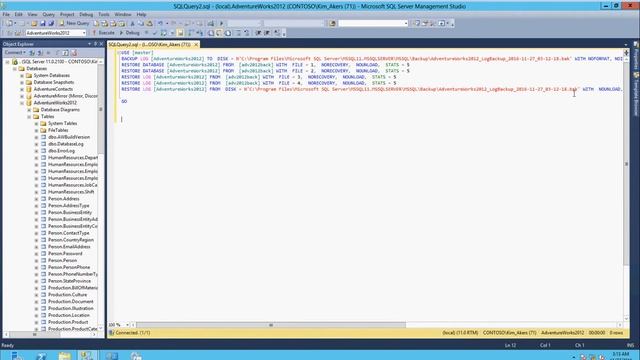Image resolution: width=640 pixels, height=360 pixels.
Task: Click the Undo arrow icon
Action: click(x=160, y=24)
